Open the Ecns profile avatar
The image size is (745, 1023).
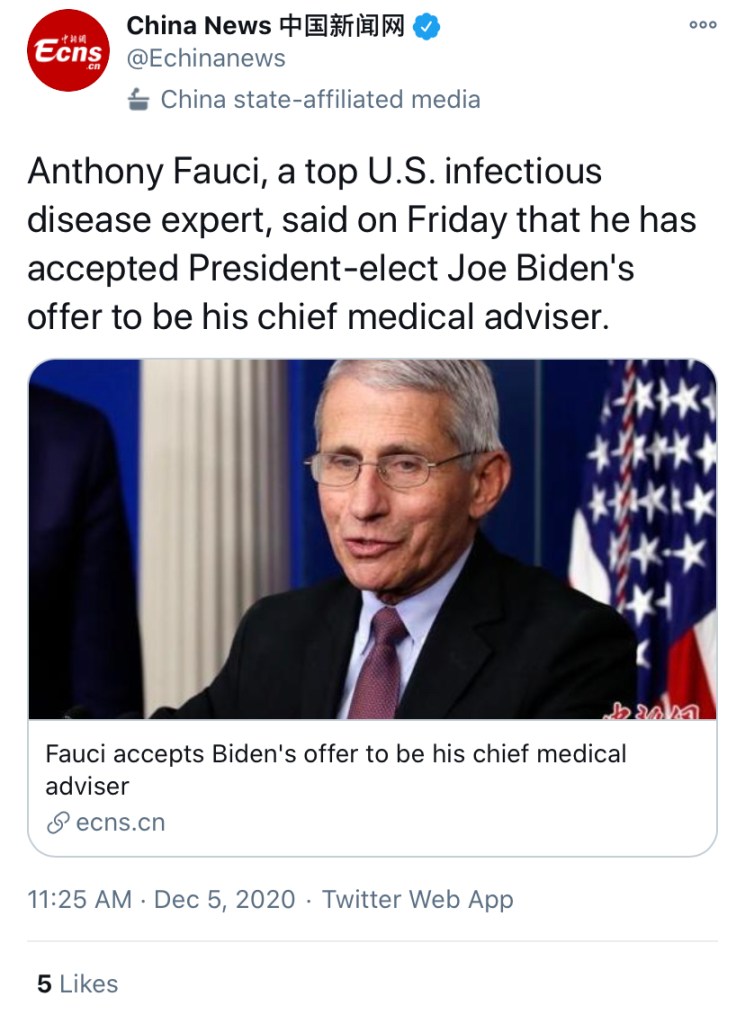(68, 50)
